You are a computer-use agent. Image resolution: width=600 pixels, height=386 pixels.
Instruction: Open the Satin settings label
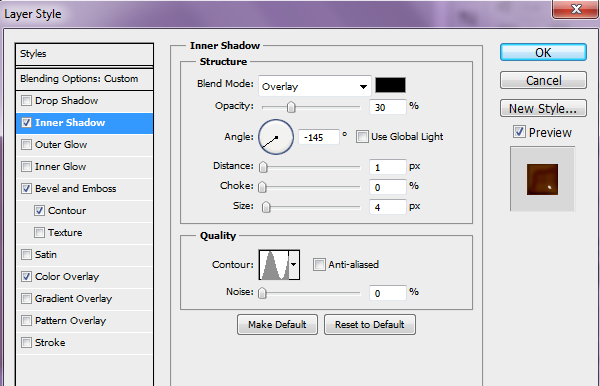(x=46, y=255)
